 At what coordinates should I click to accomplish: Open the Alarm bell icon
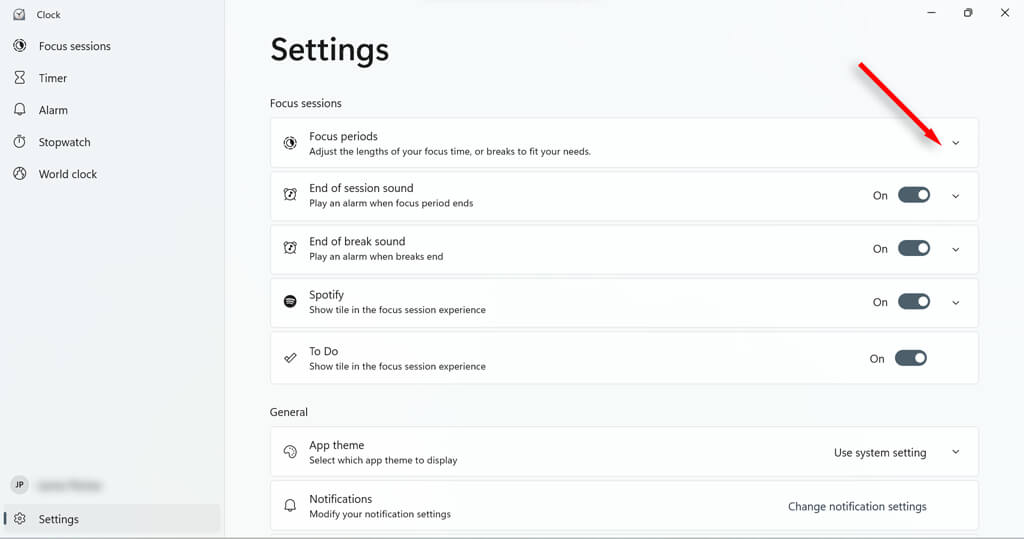(19, 110)
